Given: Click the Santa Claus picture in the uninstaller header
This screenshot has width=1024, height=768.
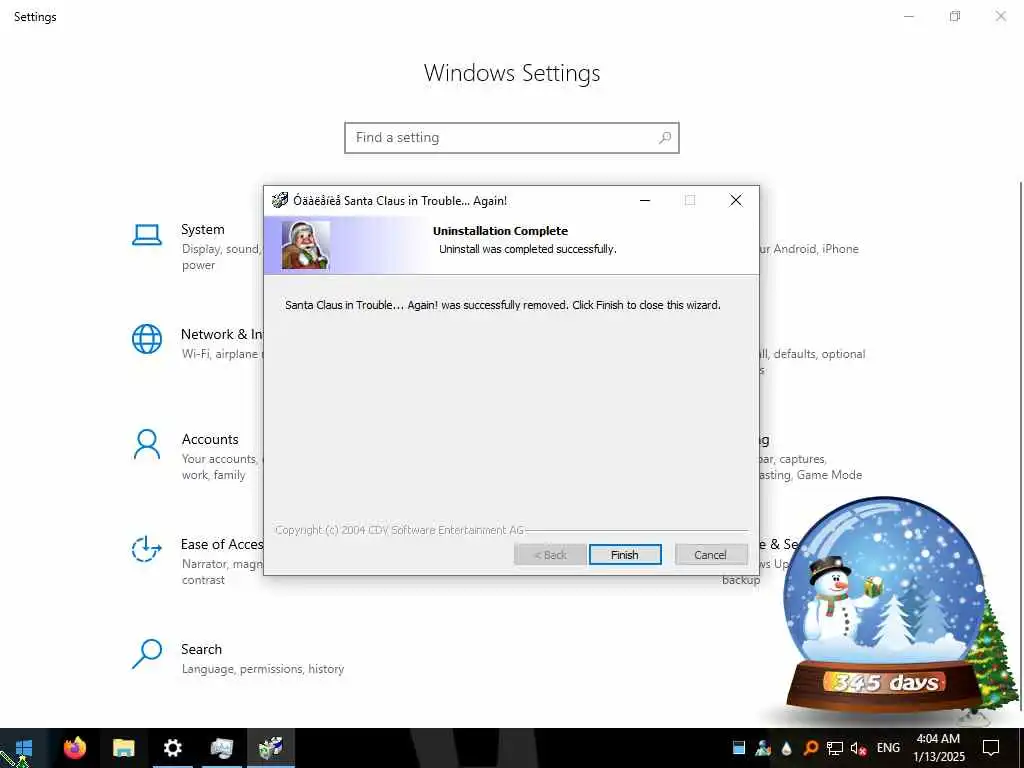Looking at the screenshot, I should tap(306, 245).
